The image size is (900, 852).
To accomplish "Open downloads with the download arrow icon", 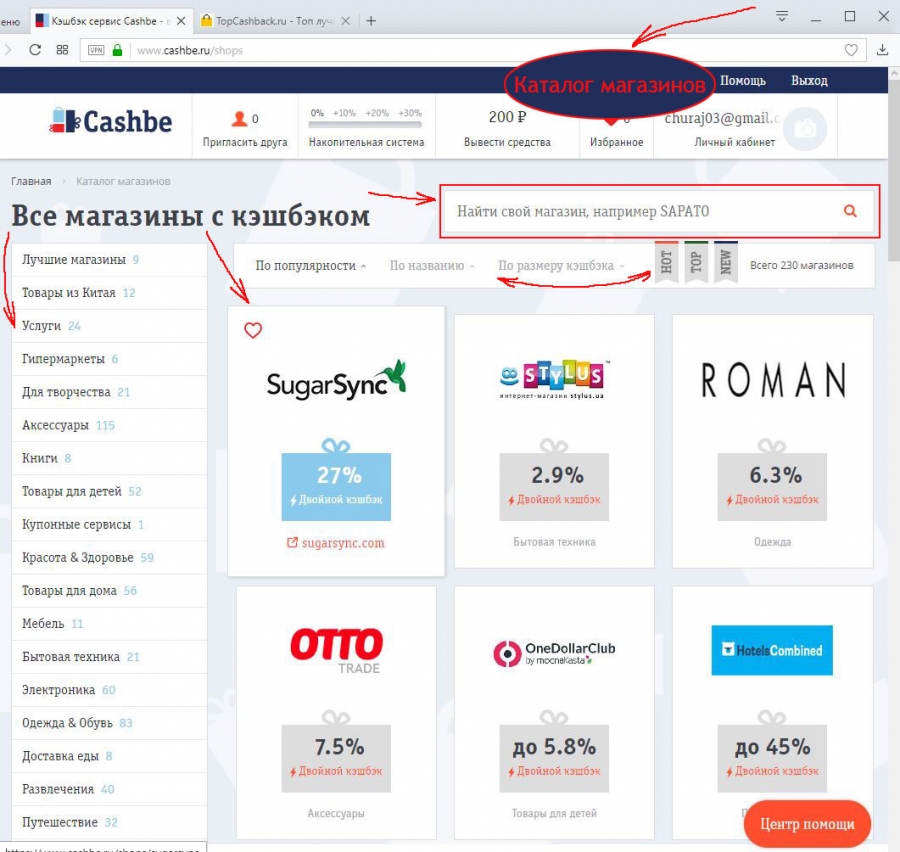I will pyautogui.click(x=883, y=50).
